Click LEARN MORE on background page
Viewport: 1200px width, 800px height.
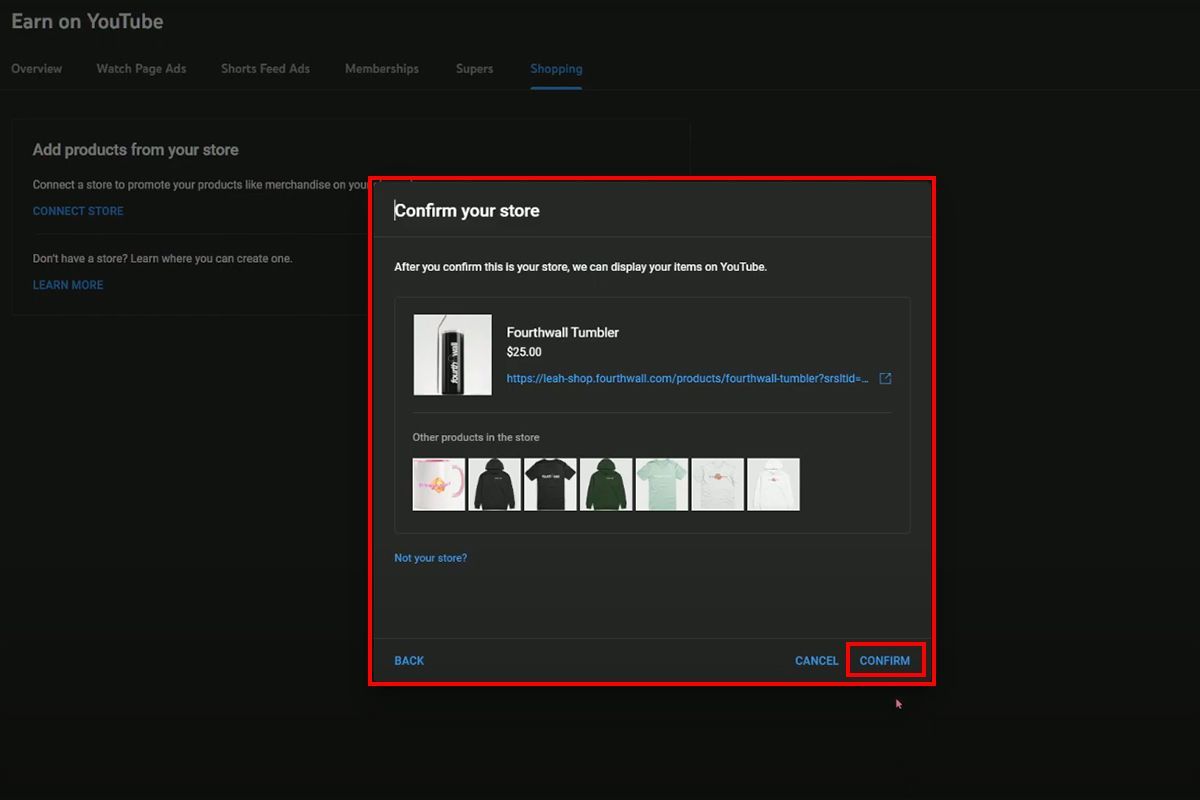pos(68,285)
